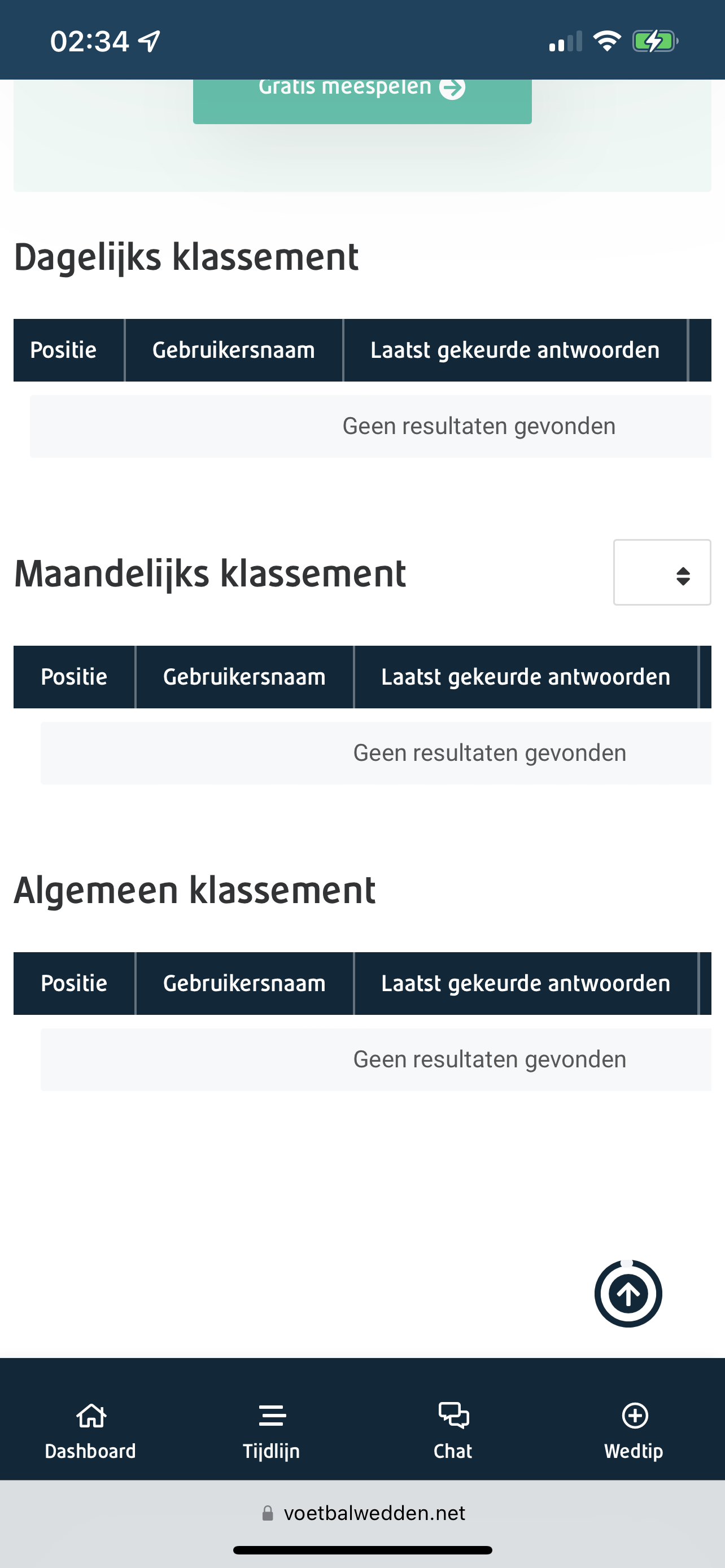Click Laatst gekeurde antwoorden in Algemeen klassement
The image size is (725, 1568).
click(526, 983)
